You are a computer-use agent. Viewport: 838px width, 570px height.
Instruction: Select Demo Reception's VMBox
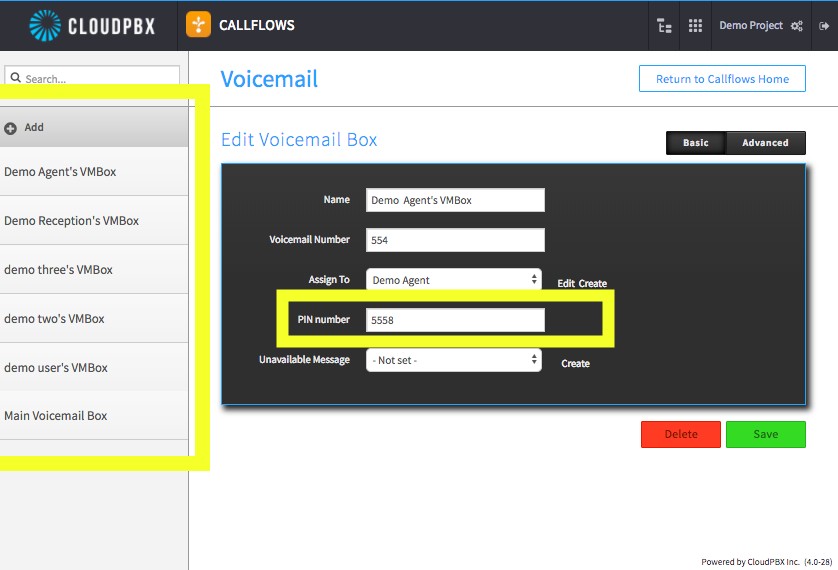[x=94, y=221]
